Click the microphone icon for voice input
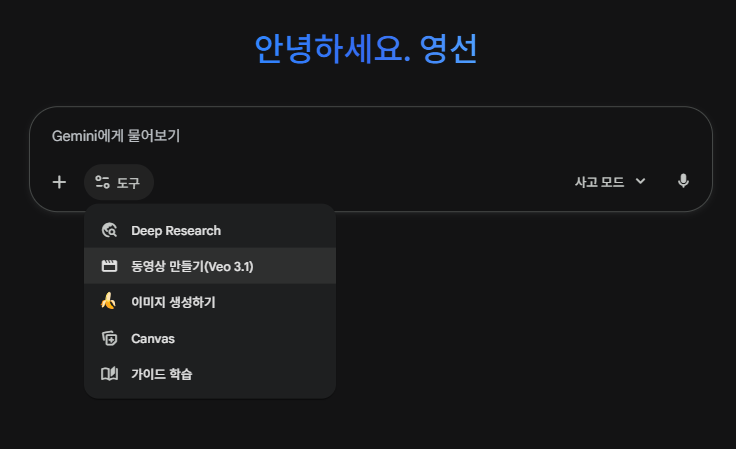Viewport: 736px width, 449px height. pyautogui.click(x=683, y=181)
